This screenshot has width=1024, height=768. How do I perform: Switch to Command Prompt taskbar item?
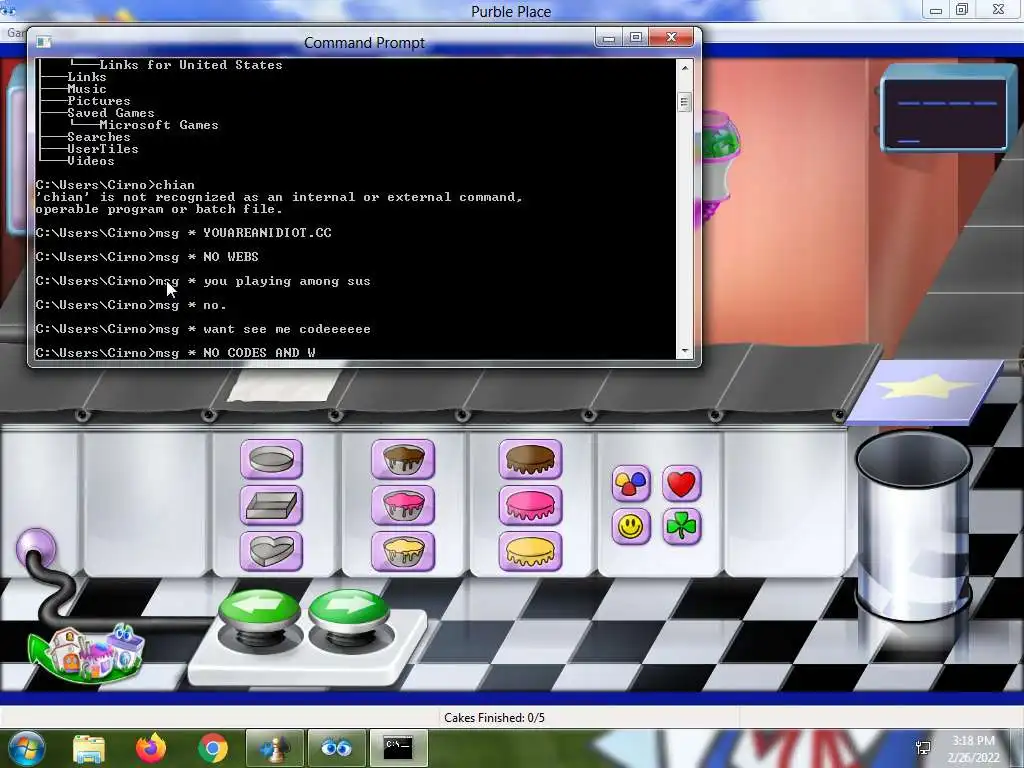(398, 748)
